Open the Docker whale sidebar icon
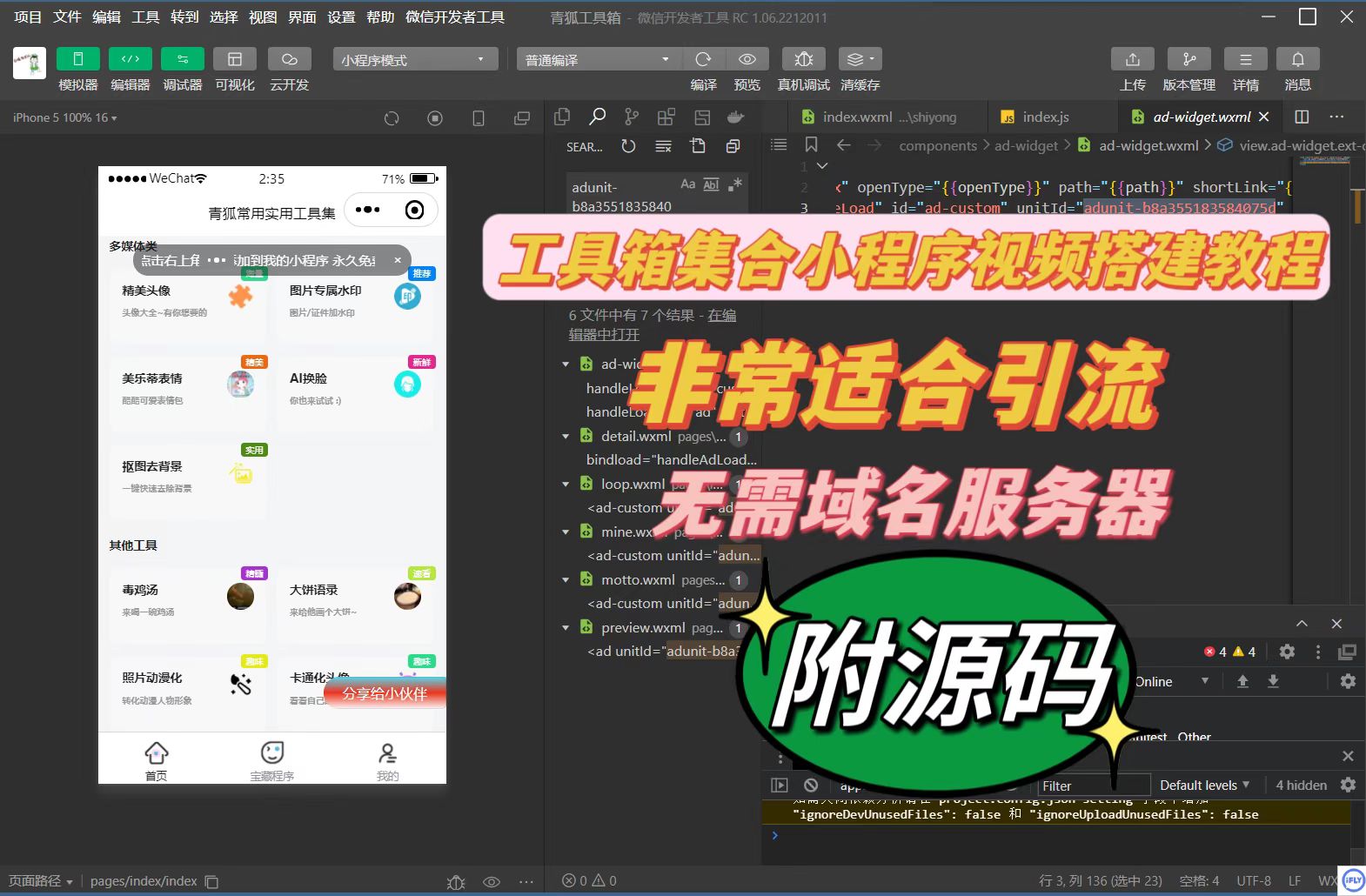Image resolution: width=1366 pixels, height=896 pixels. pyautogui.click(x=736, y=117)
